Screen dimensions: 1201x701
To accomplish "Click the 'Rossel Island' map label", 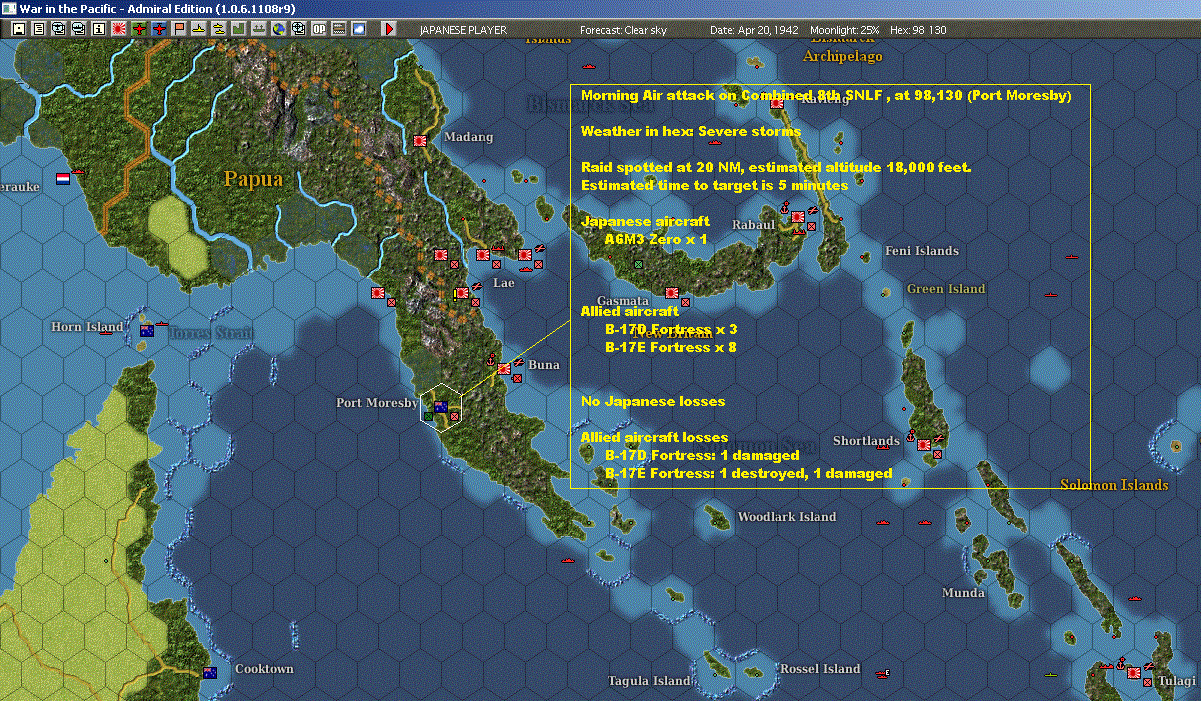I will (820, 668).
